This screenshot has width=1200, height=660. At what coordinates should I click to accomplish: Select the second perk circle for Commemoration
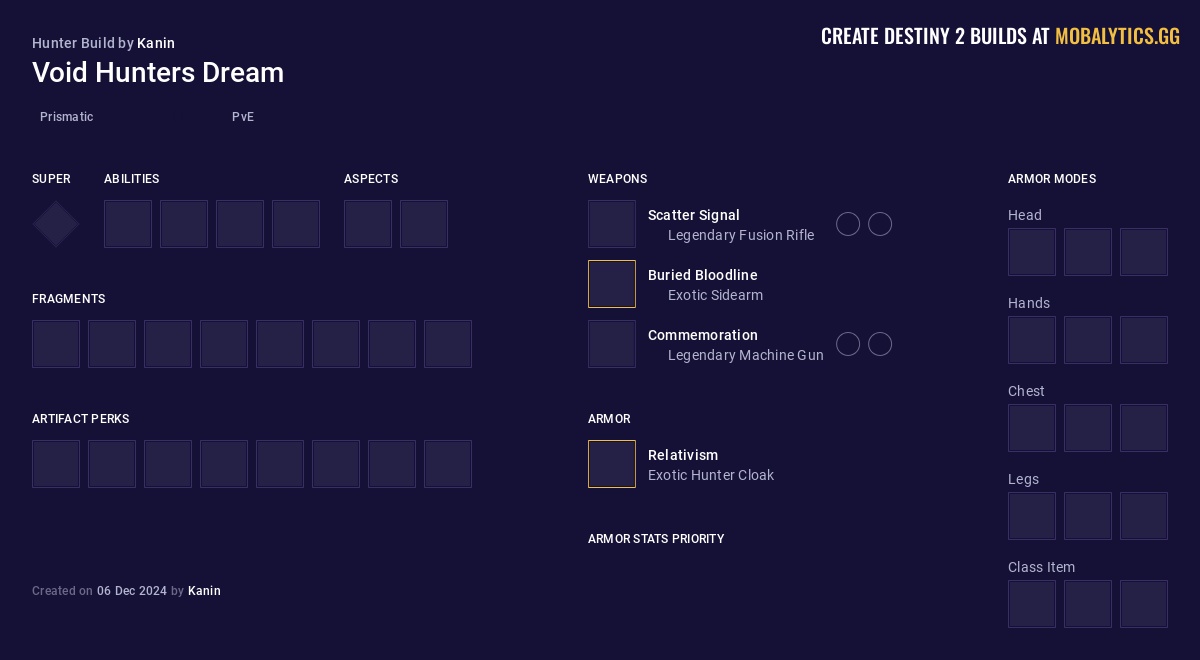point(880,344)
